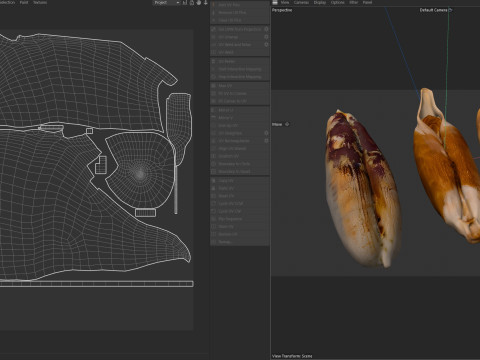The height and width of the screenshot is (360, 480).
Task: Click the Cycle UV CCW command
Action: (x=240, y=204)
